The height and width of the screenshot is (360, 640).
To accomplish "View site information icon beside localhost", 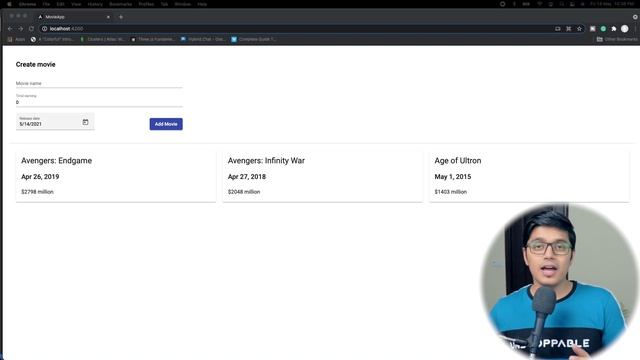I will coord(44,29).
